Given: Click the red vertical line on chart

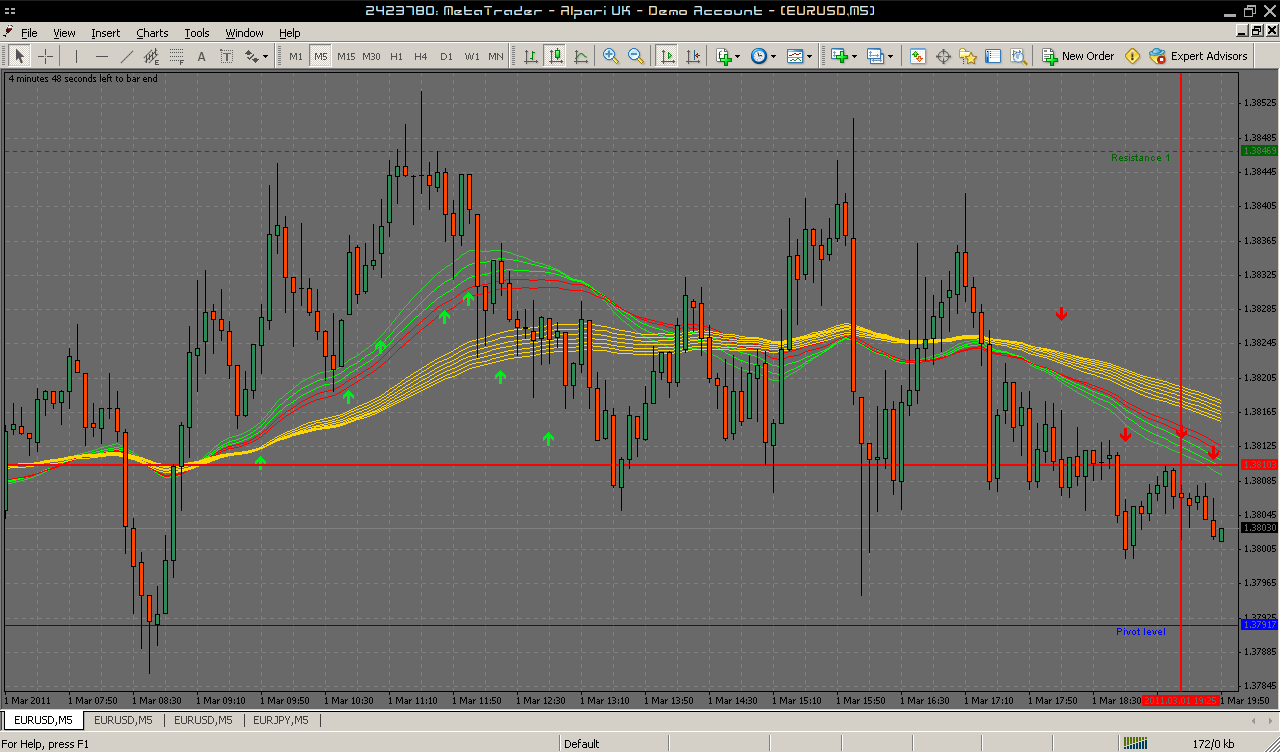Looking at the screenshot, I should pyautogui.click(x=1181, y=380).
